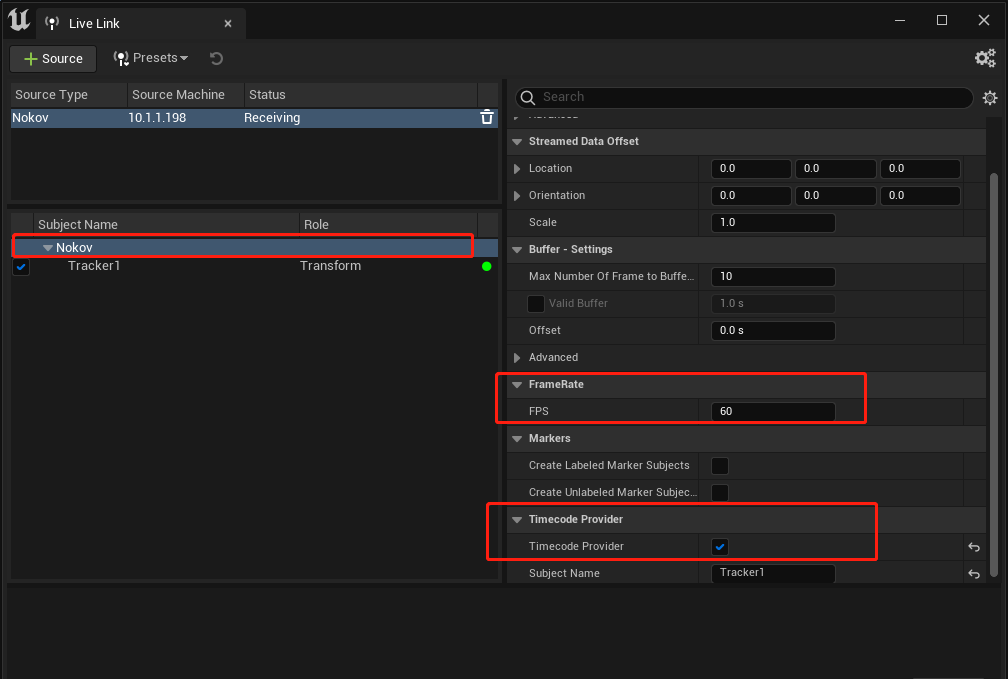The image size is (1008, 679).
Task: Disable the Timecode Provider checkbox
Action: 720,547
